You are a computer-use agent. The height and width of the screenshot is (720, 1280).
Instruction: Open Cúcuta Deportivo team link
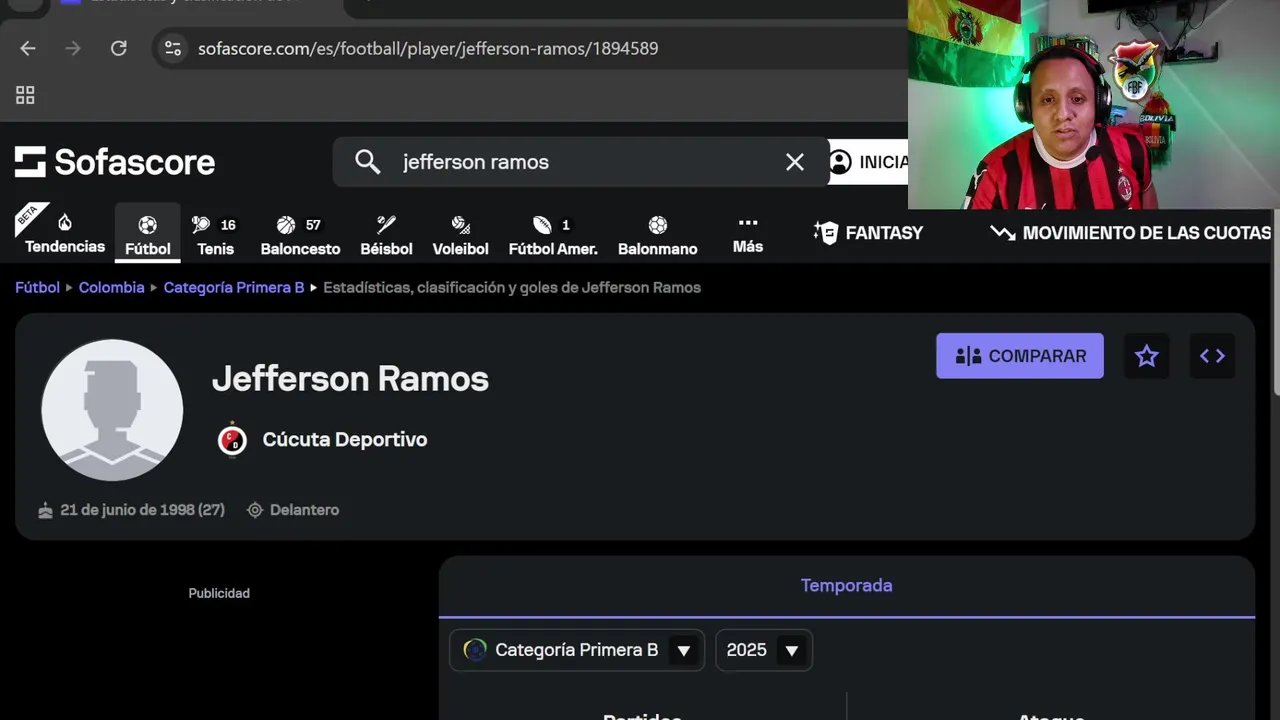345,440
